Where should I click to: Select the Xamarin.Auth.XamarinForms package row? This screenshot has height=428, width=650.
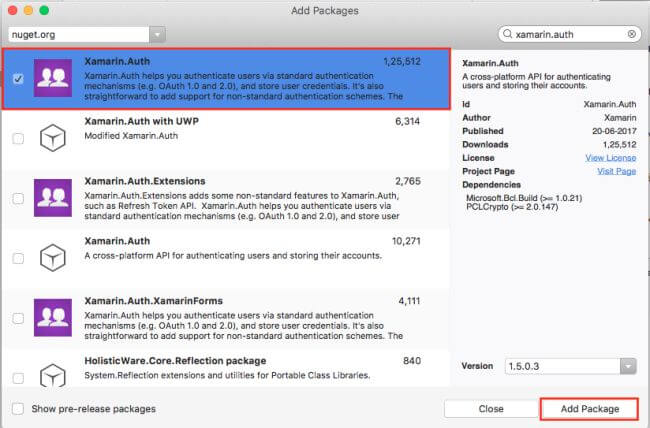[x=250, y=318]
